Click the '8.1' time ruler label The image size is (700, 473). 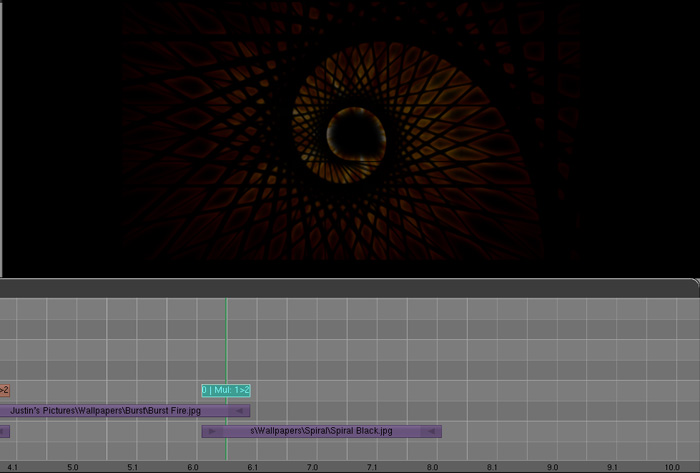[x=492, y=467]
